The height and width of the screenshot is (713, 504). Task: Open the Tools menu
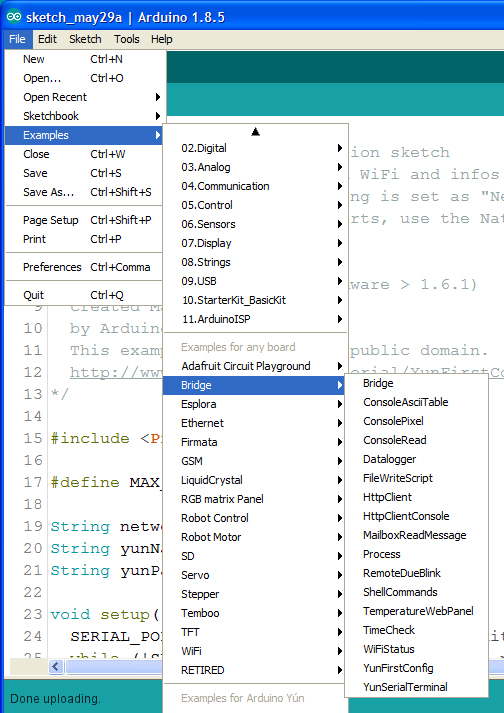(126, 39)
